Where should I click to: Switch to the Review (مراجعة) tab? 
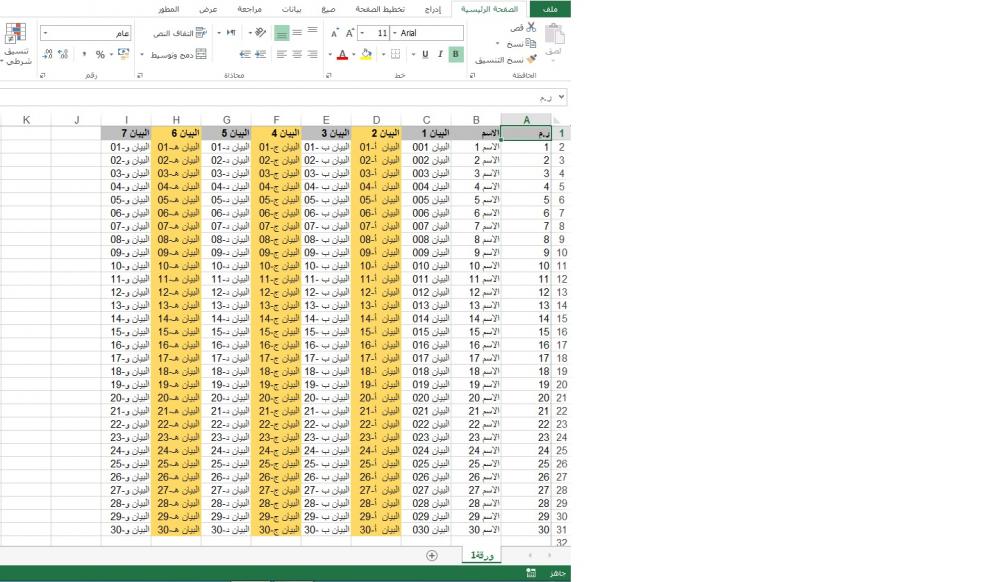click(249, 9)
